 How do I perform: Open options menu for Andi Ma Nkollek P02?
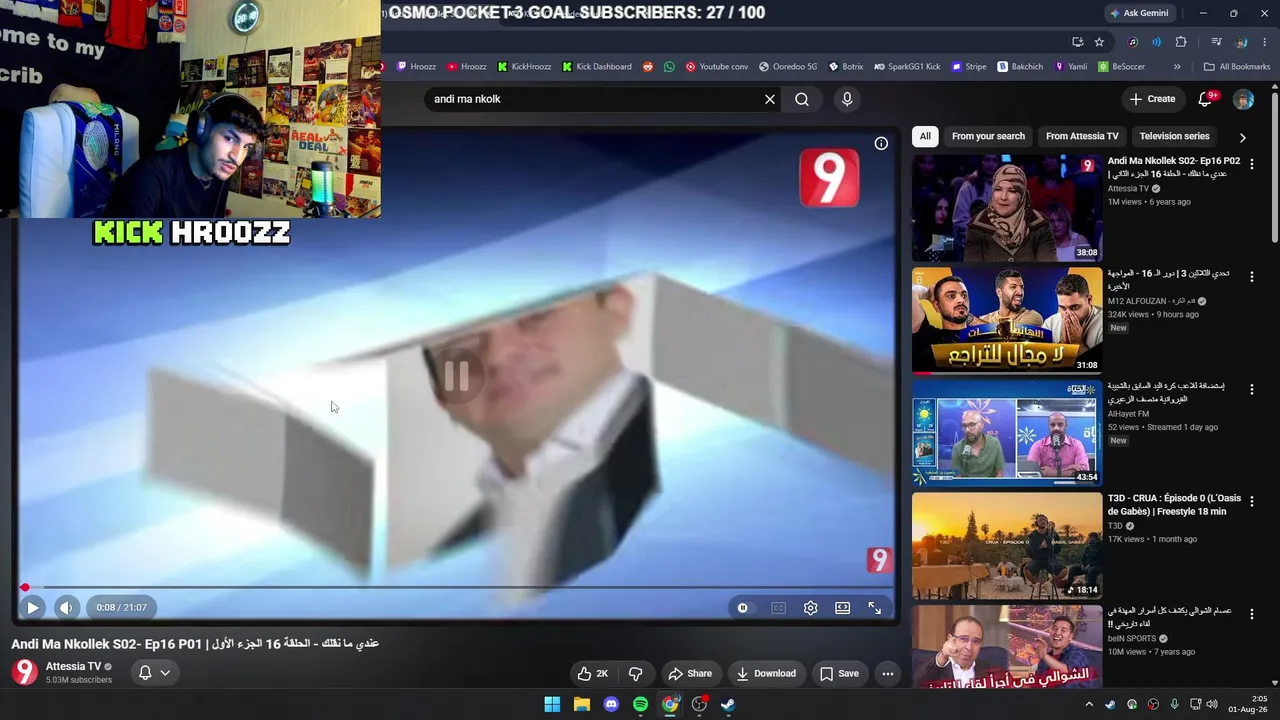click(1251, 163)
